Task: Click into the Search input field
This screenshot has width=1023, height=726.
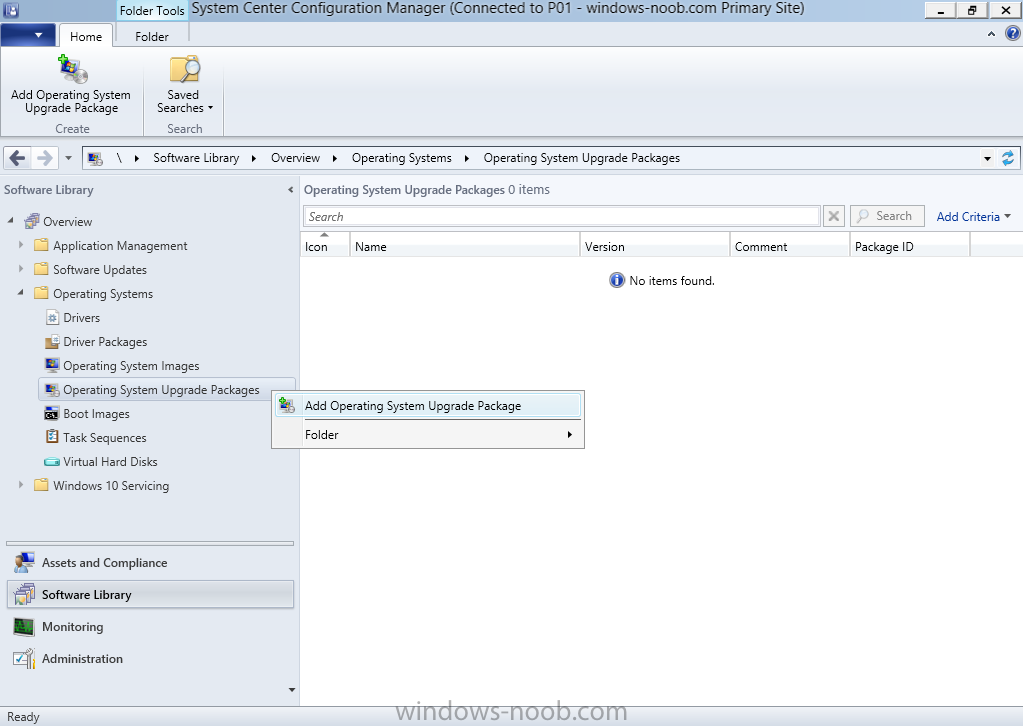Action: [x=561, y=217]
